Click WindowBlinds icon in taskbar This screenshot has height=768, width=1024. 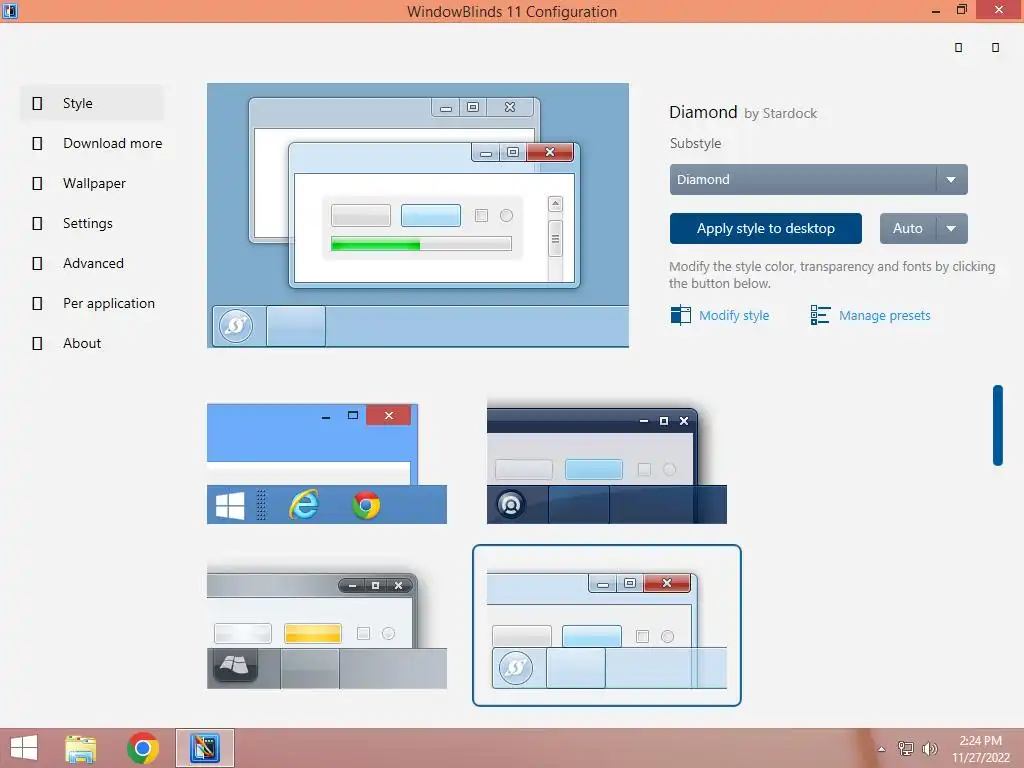click(x=204, y=748)
